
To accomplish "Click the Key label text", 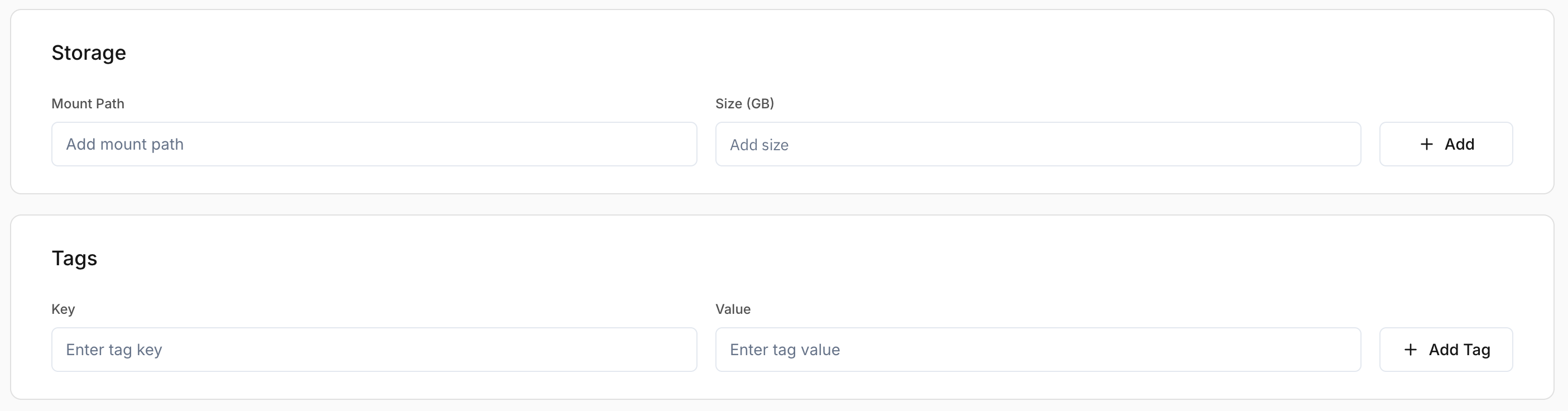I will (63, 309).
